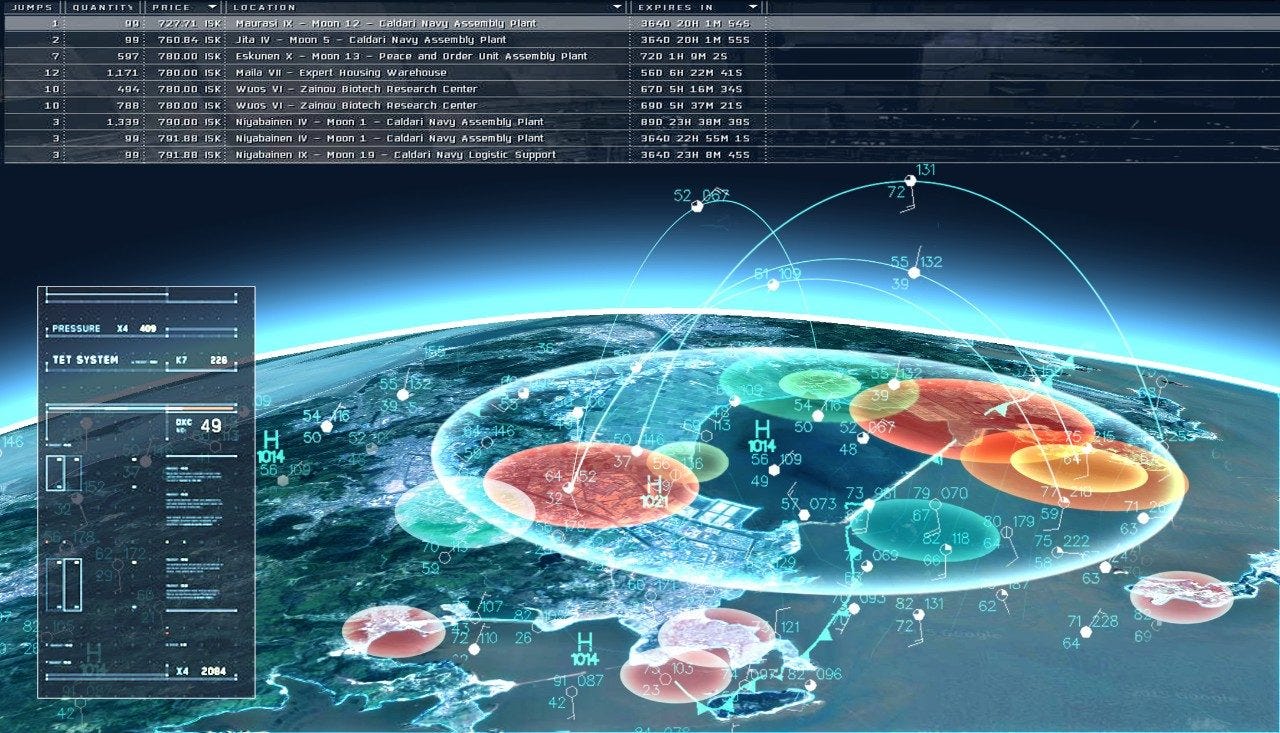Select the red storm cell labeled 64 152
The height and width of the screenshot is (733, 1280).
point(570,480)
